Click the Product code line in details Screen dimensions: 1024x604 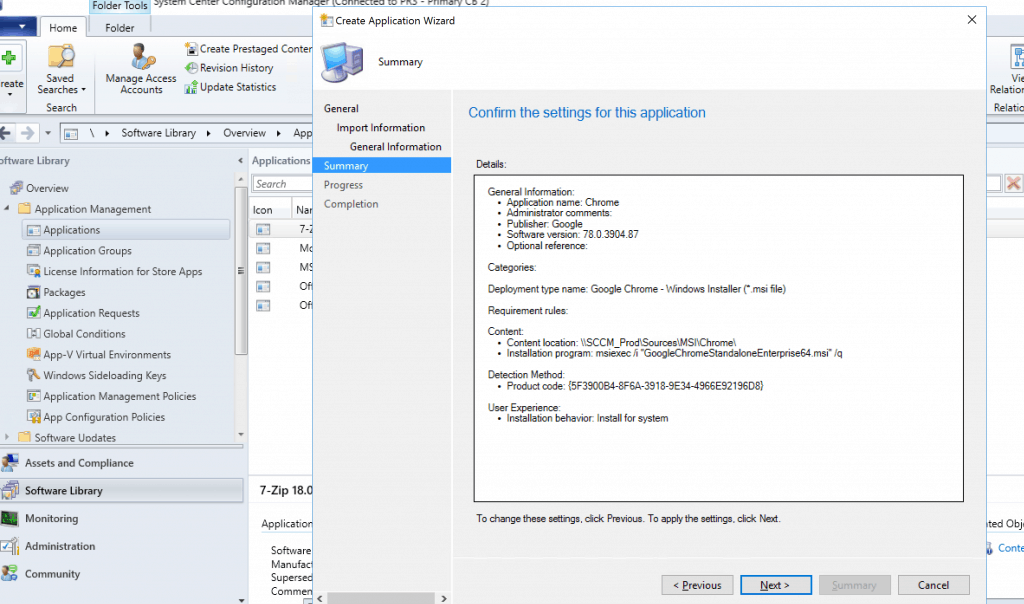pyautogui.click(x=634, y=387)
